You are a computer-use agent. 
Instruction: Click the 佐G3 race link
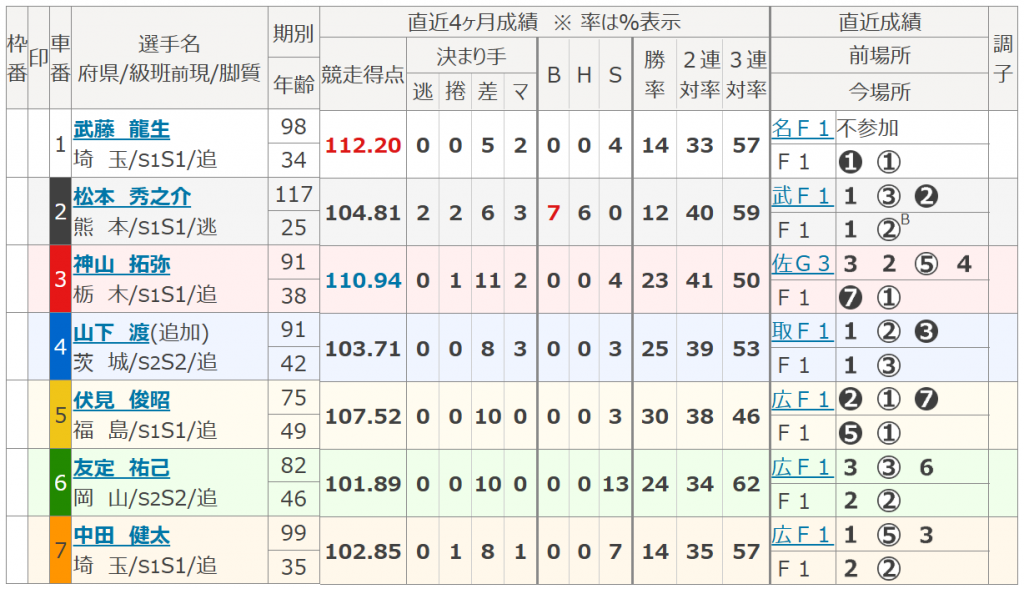tap(801, 264)
